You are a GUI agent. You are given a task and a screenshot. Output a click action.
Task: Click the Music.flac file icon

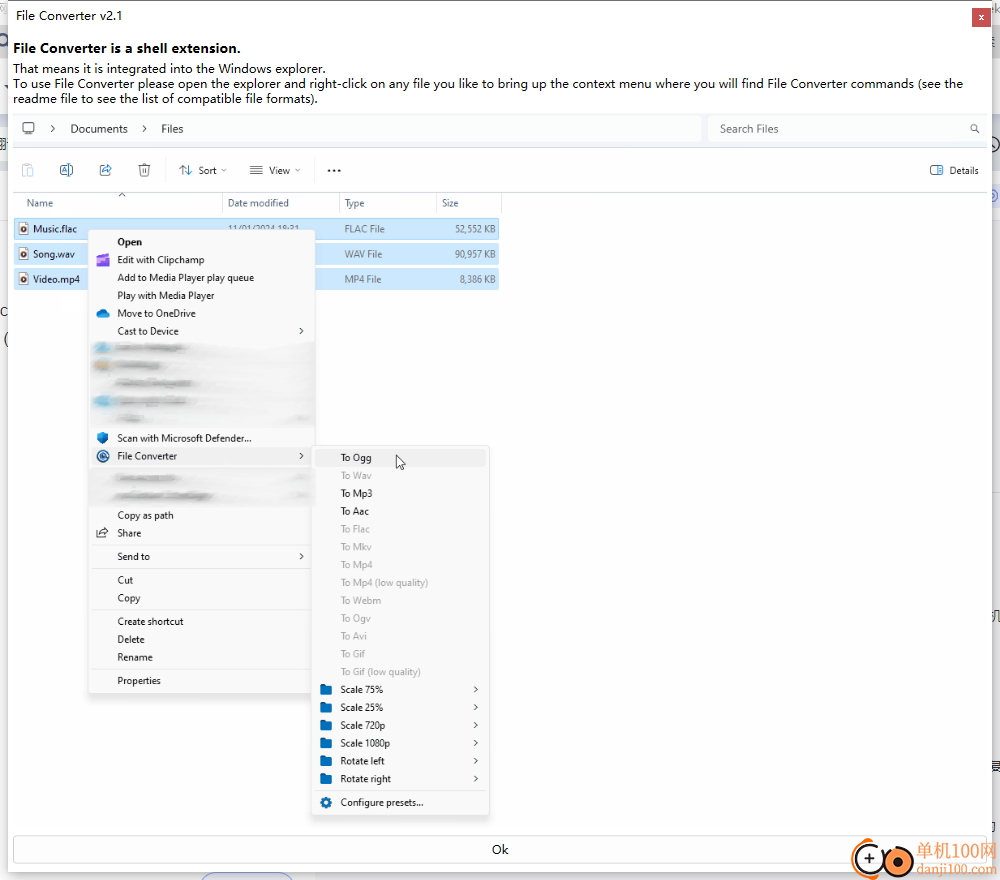24,228
